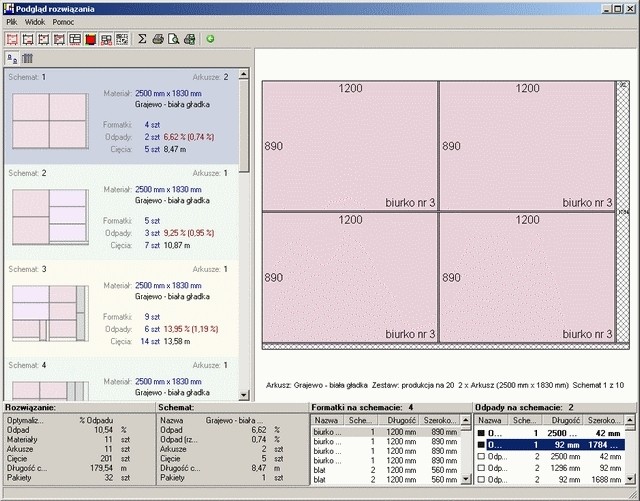This screenshot has height=501, width=640.
Task: Click Cięcie 201 szt value
Action: pyautogui.click(x=67, y=459)
